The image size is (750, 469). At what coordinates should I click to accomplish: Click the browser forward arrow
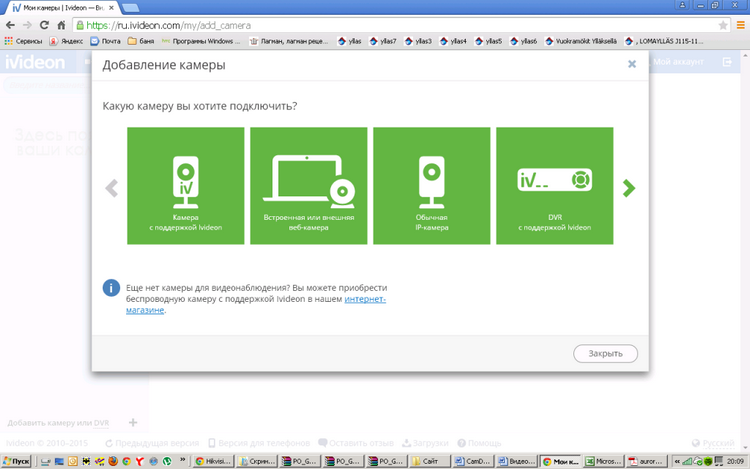tap(27, 25)
